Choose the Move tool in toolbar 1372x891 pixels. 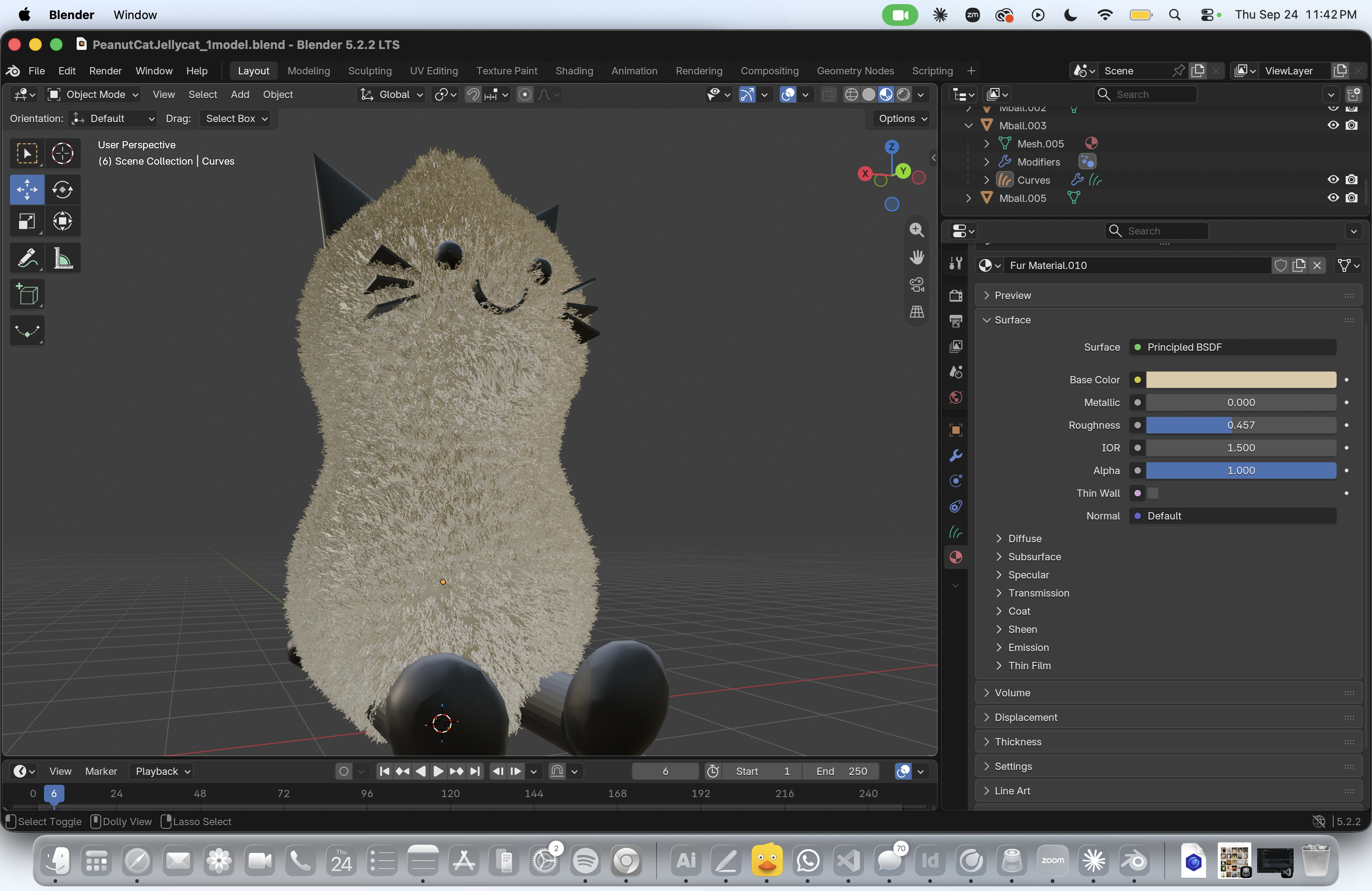(27, 190)
